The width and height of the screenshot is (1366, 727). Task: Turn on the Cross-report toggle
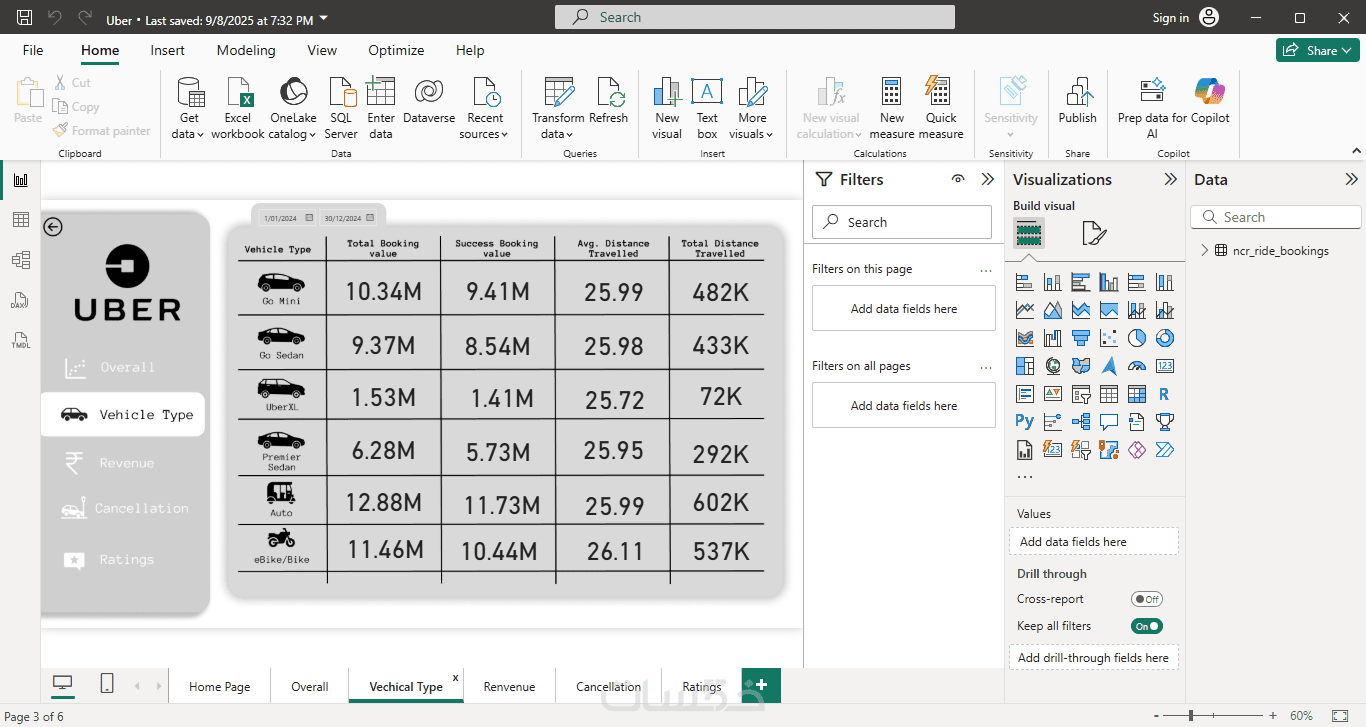click(x=1146, y=599)
